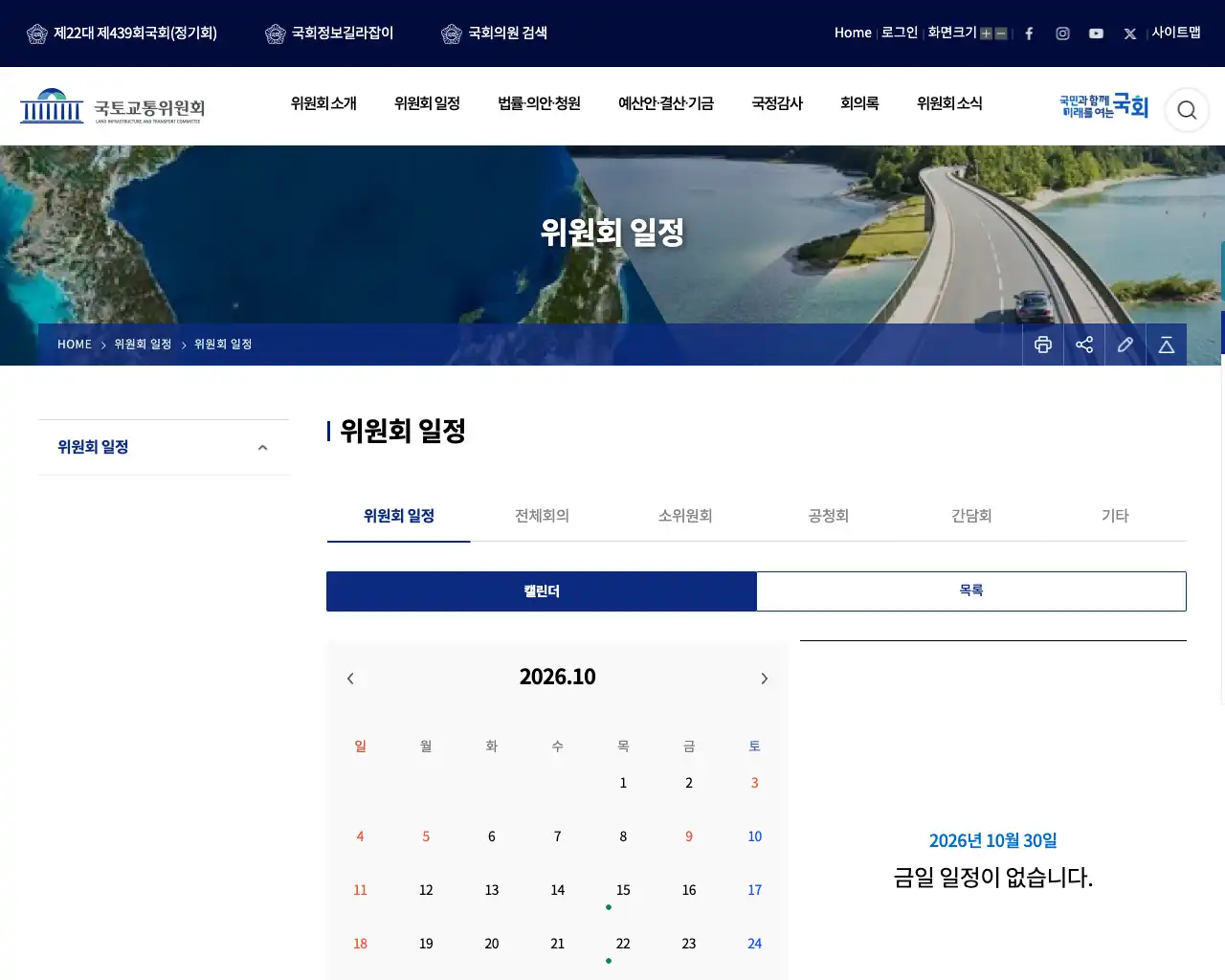The width and height of the screenshot is (1225, 980).
Task: Select day 15 in the calendar
Action: coord(623,890)
